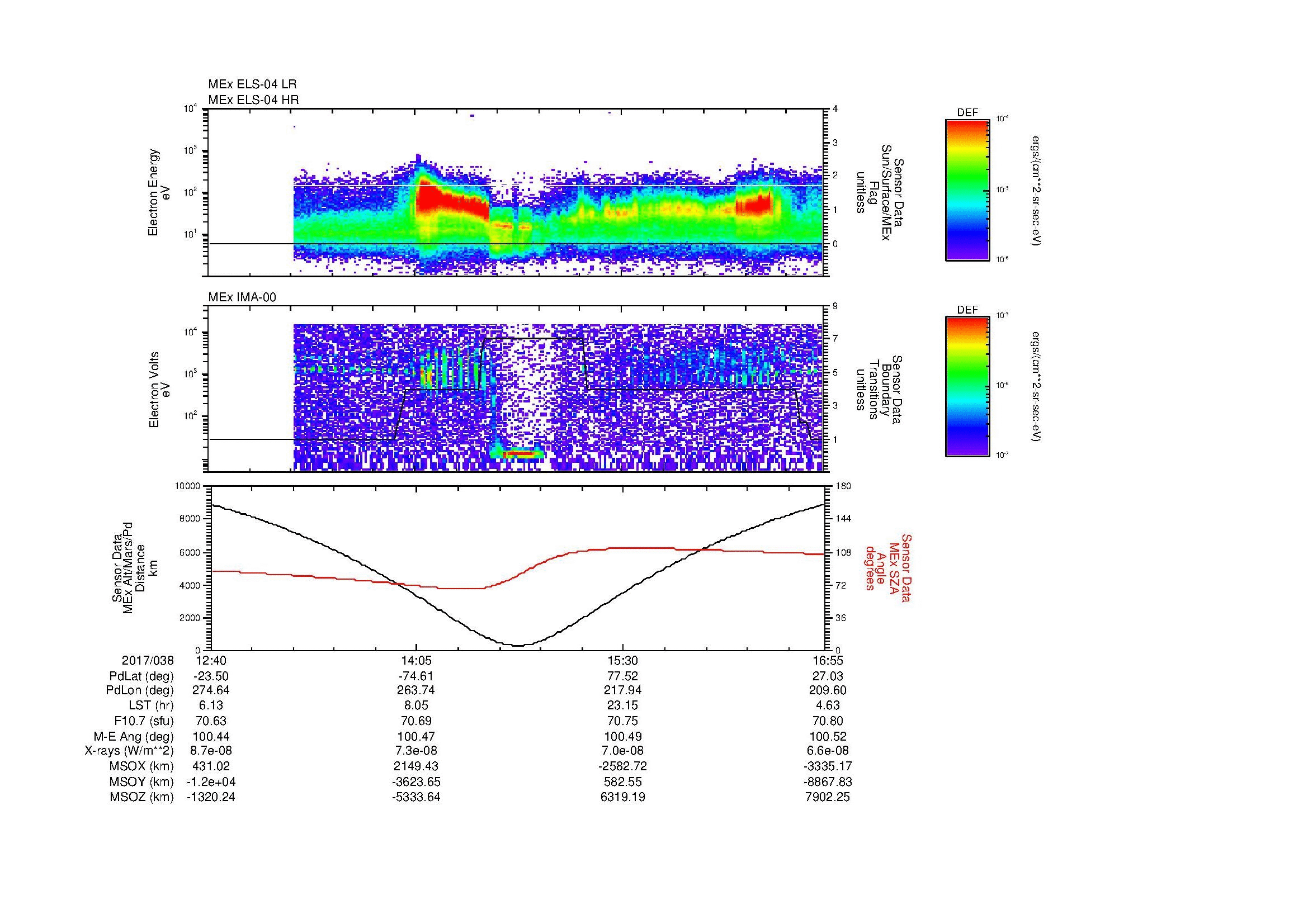
Task: Click the 180 SZA axis tick
Action: (x=844, y=486)
